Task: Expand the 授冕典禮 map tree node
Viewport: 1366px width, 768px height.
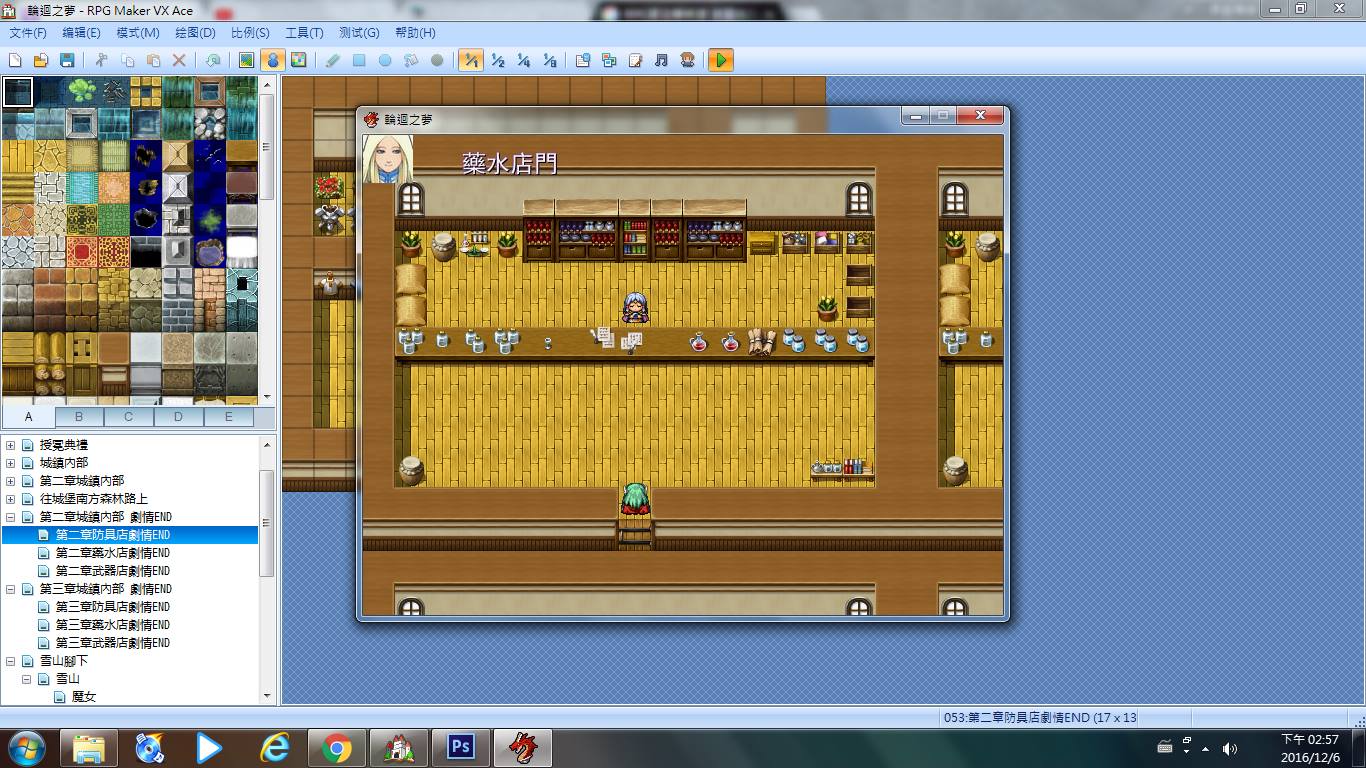Action: [10, 445]
